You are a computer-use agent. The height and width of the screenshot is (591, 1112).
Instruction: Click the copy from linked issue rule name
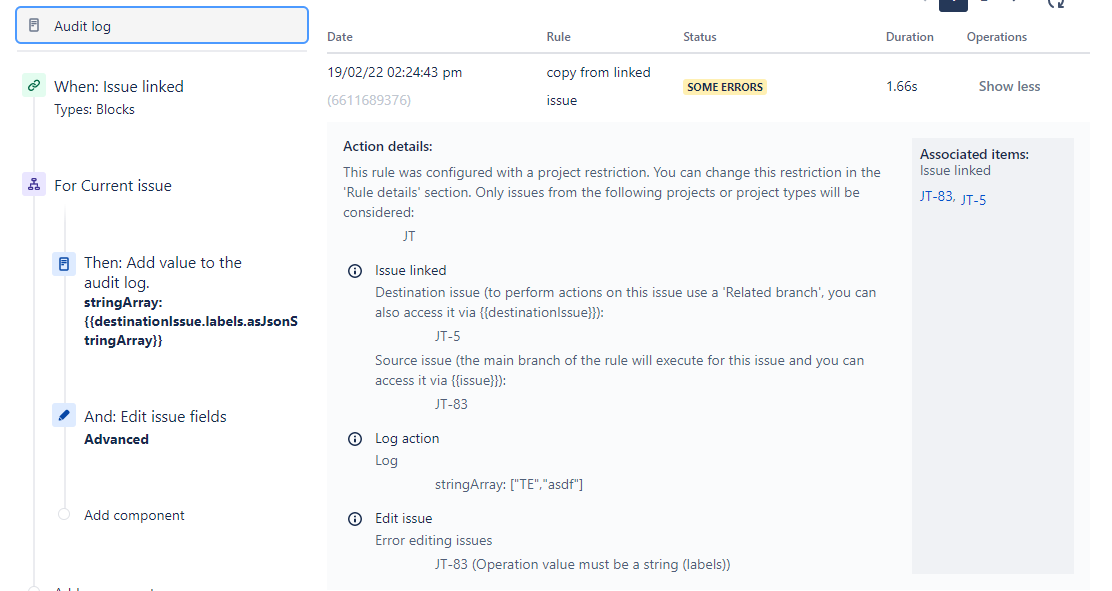point(598,87)
